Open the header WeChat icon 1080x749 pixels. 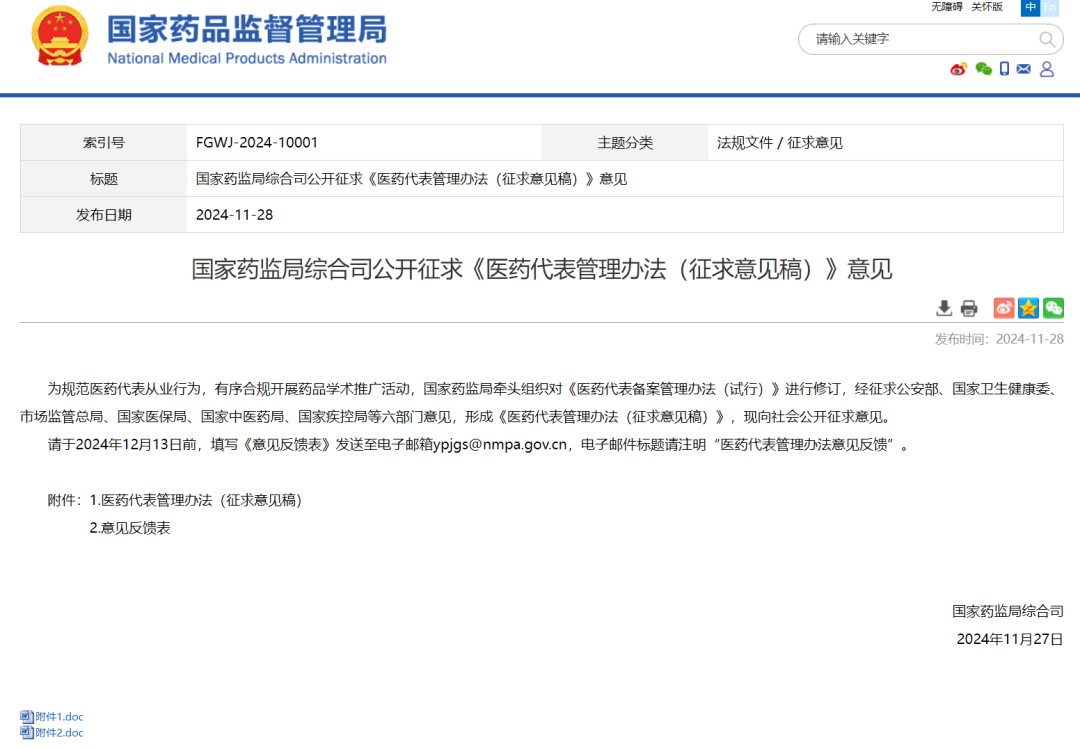point(983,69)
